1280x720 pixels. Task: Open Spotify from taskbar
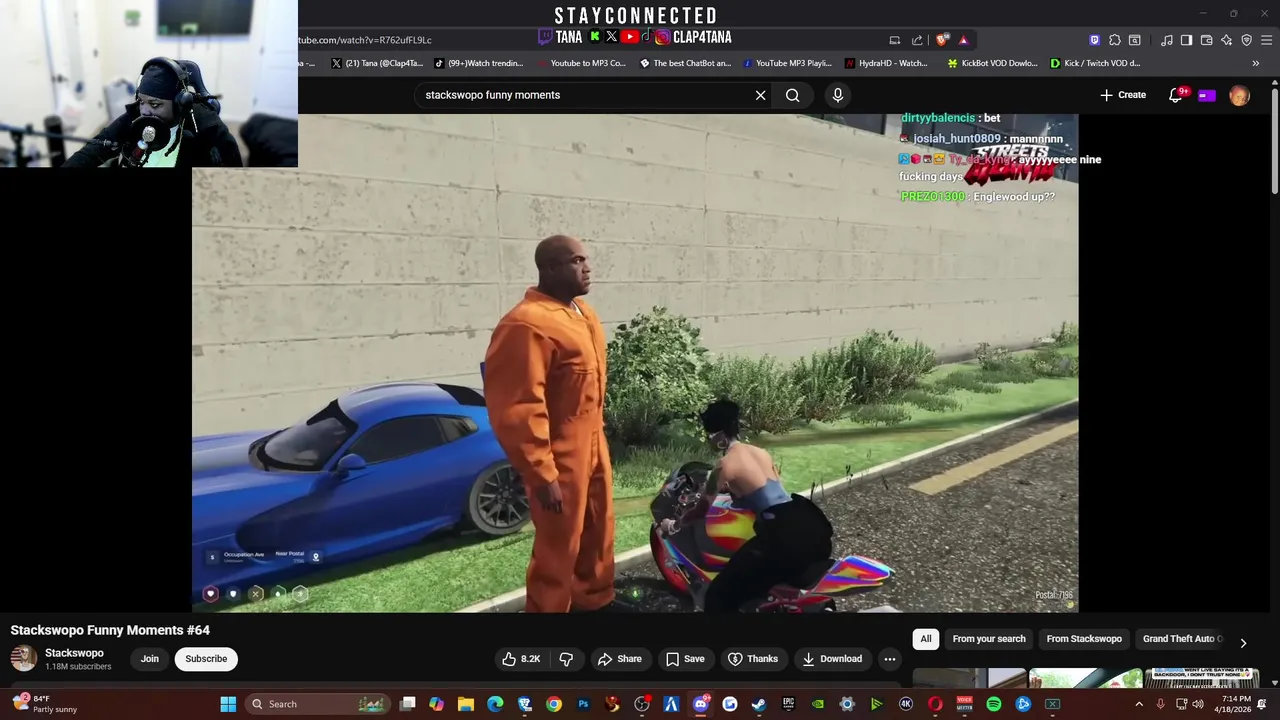pos(994,704)
